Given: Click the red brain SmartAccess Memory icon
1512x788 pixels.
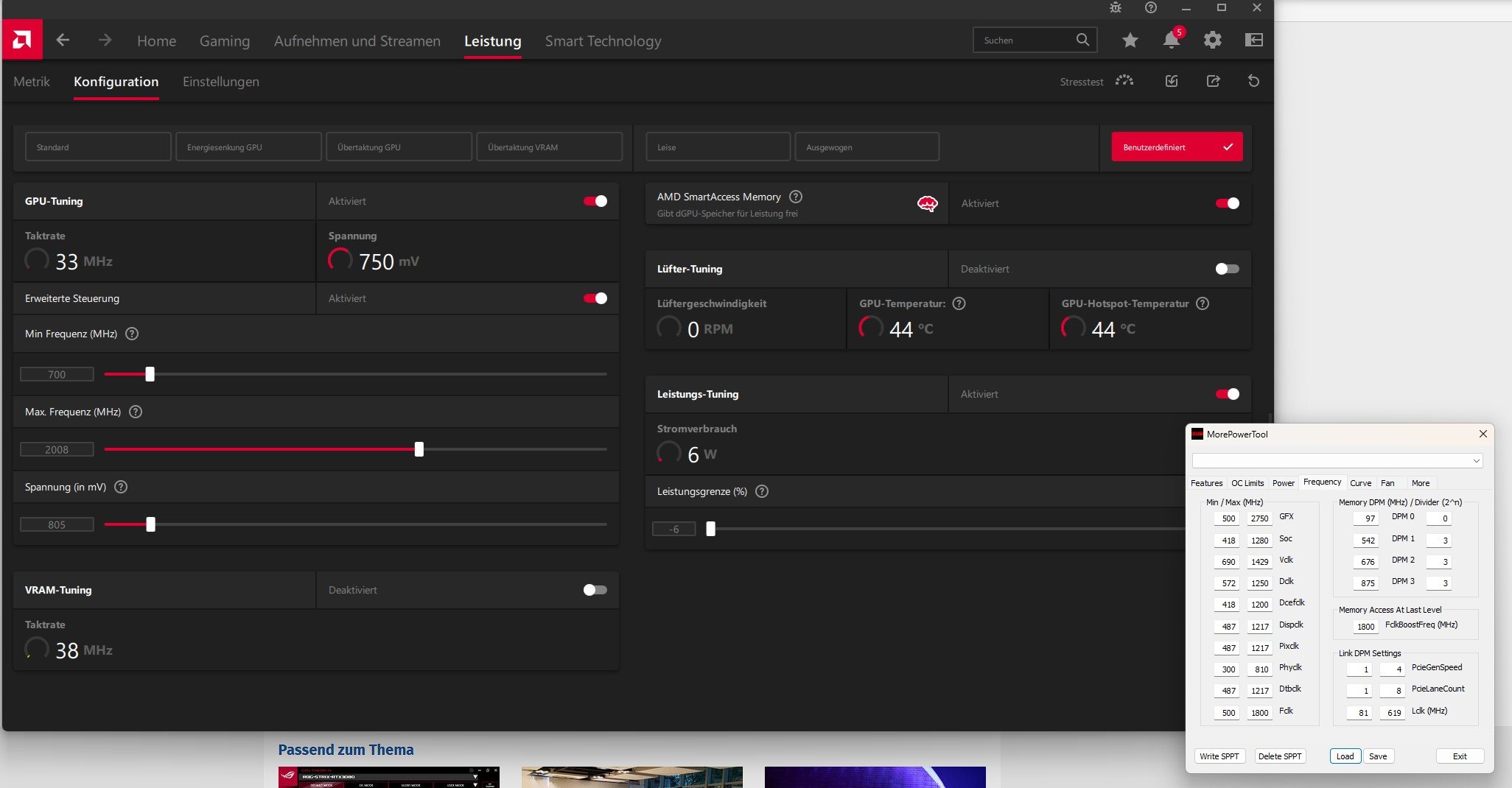Looking at the screenshot, I should [x=928, y=204].
